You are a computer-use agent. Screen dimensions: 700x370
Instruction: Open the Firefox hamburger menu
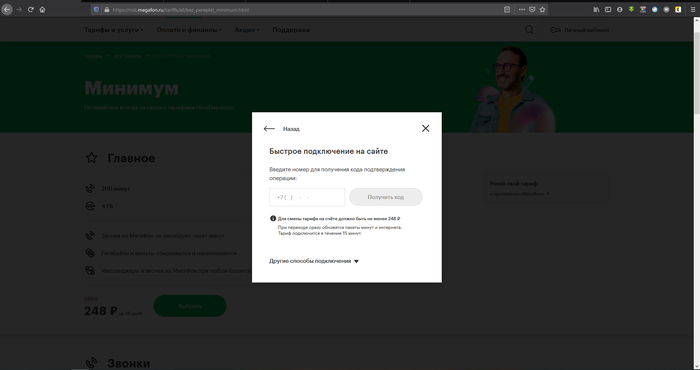click(x=693, y=9)
